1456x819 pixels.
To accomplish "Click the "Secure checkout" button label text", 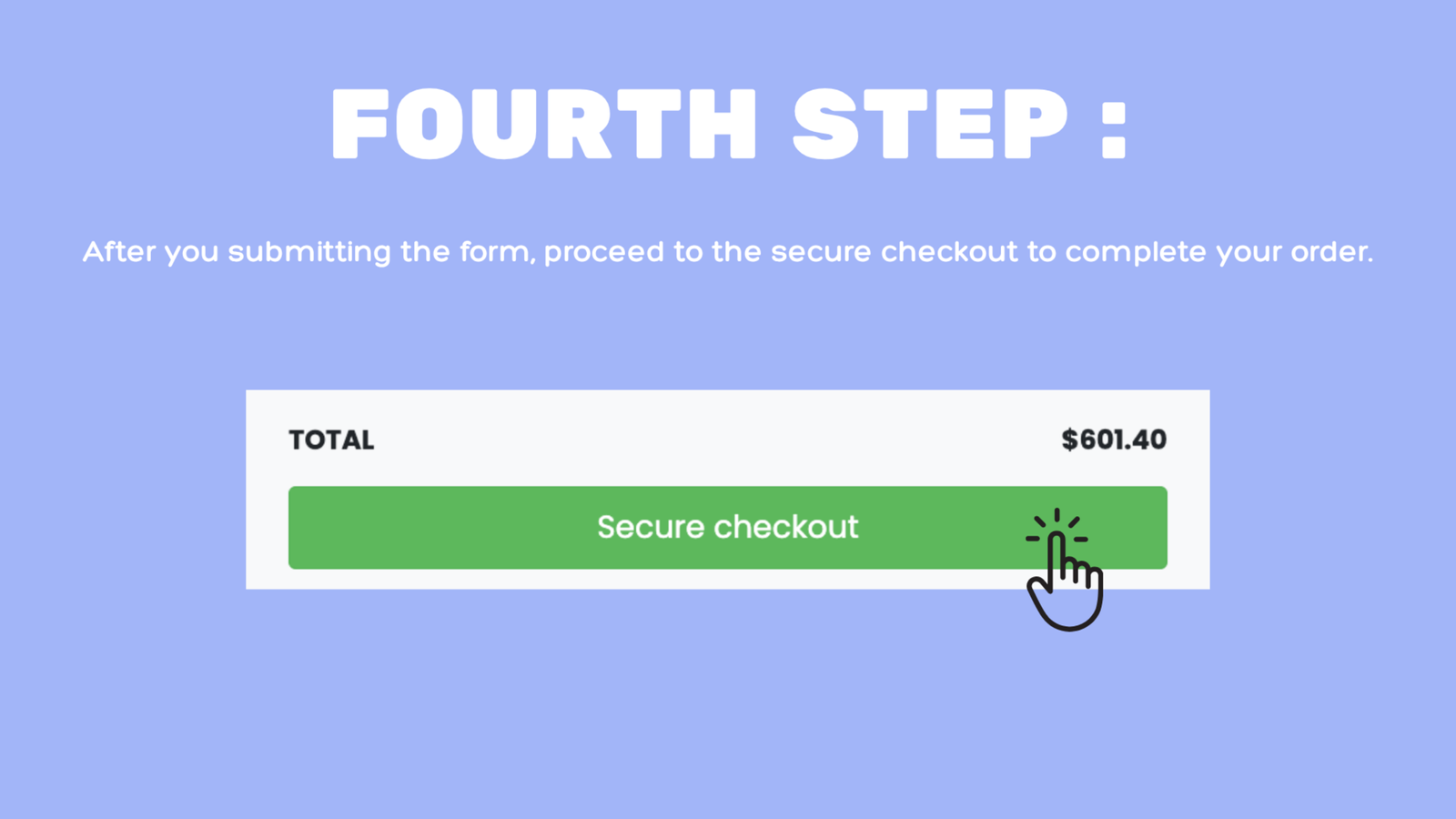I will coord(727,527).
